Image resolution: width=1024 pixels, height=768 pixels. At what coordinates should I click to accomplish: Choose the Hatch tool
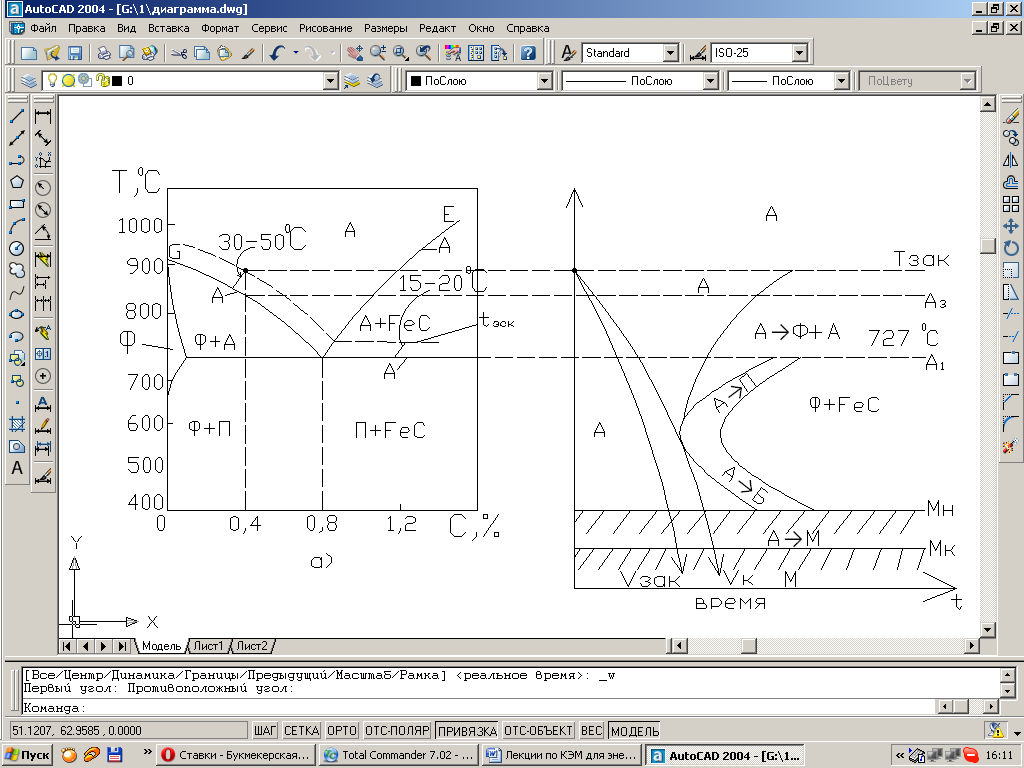tap(17, 424)
